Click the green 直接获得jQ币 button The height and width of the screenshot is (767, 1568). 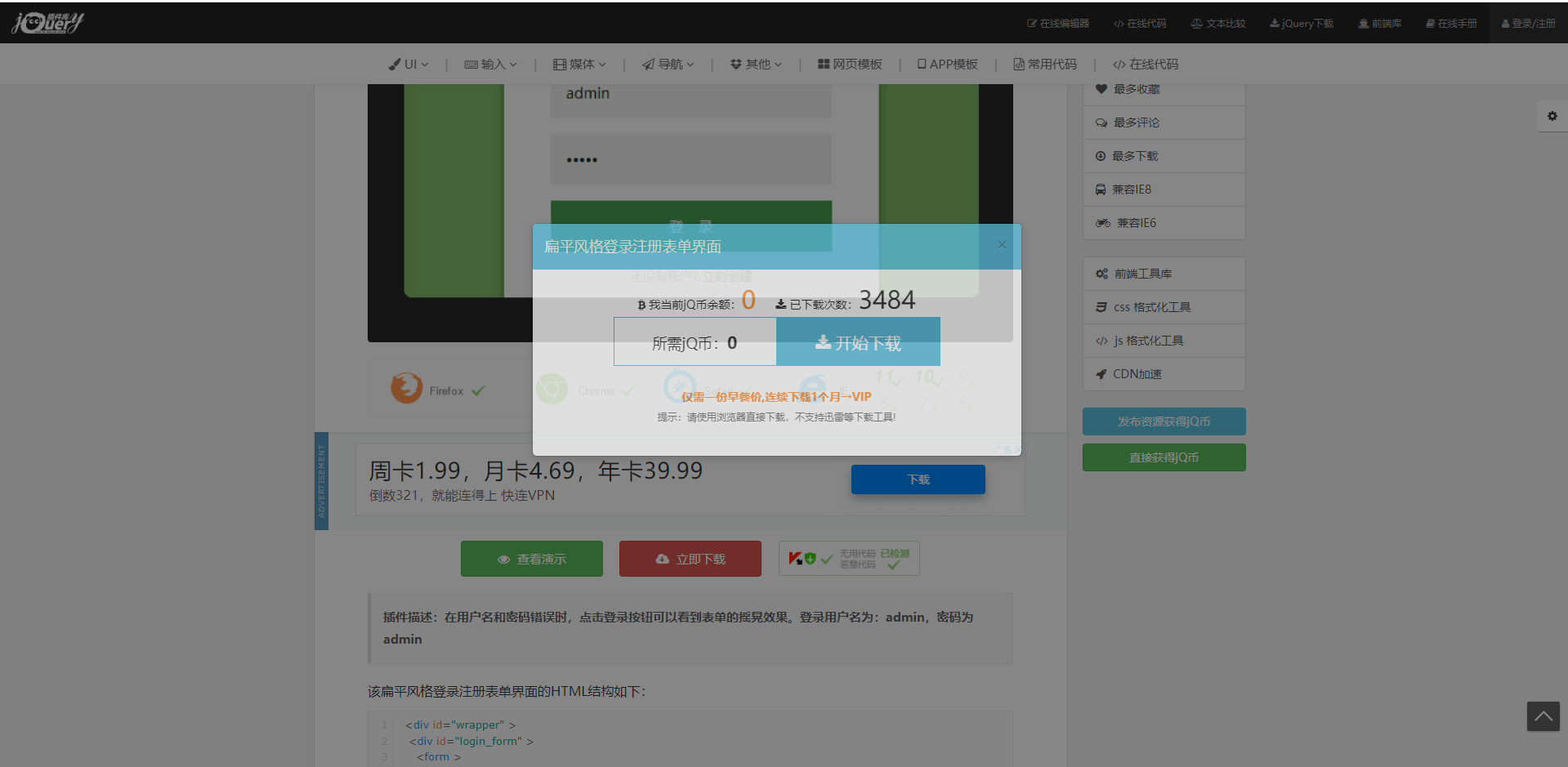click(x=1164, y=457)
